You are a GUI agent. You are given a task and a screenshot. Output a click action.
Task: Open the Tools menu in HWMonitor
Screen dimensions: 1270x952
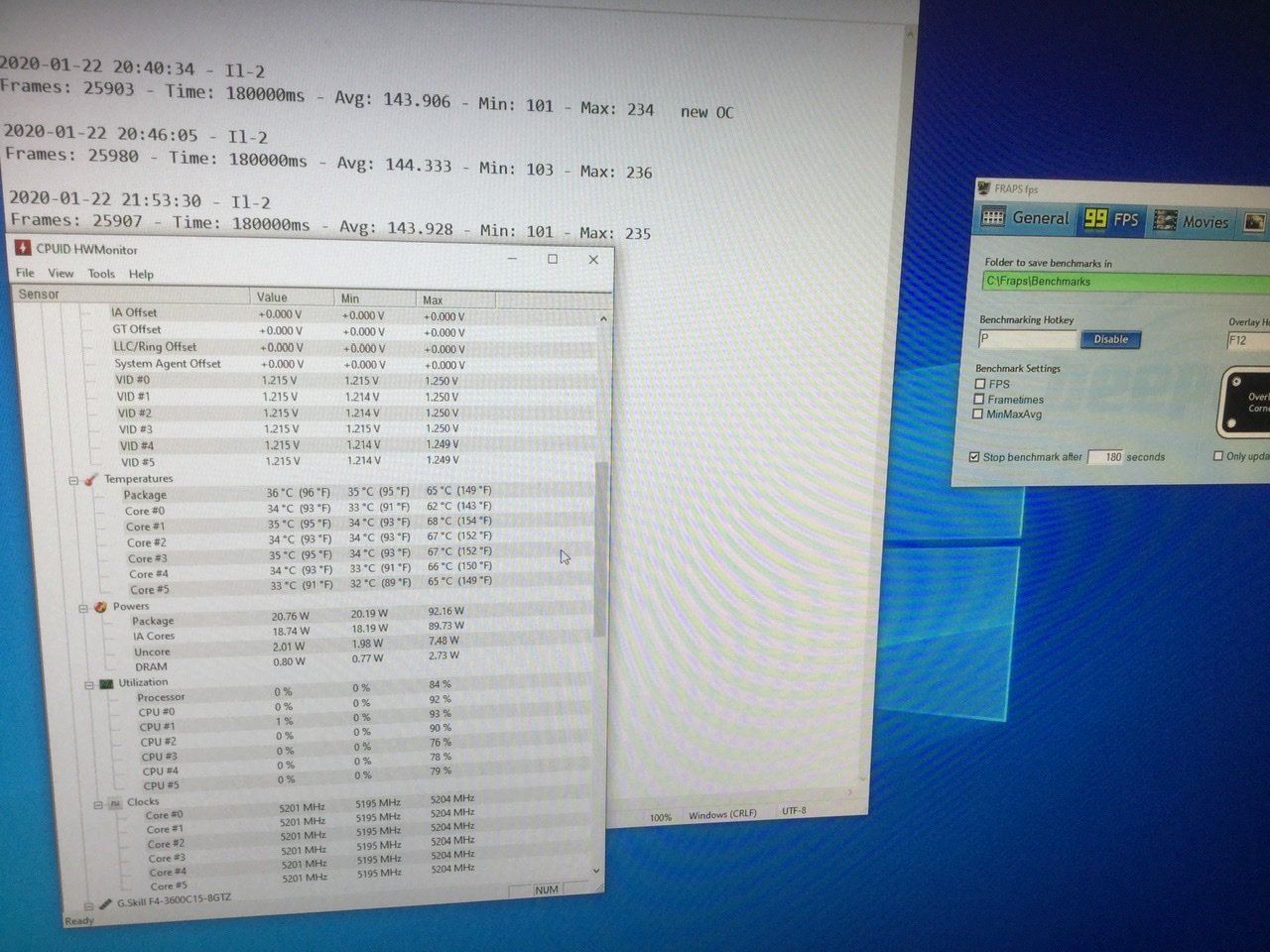[101, 274]
